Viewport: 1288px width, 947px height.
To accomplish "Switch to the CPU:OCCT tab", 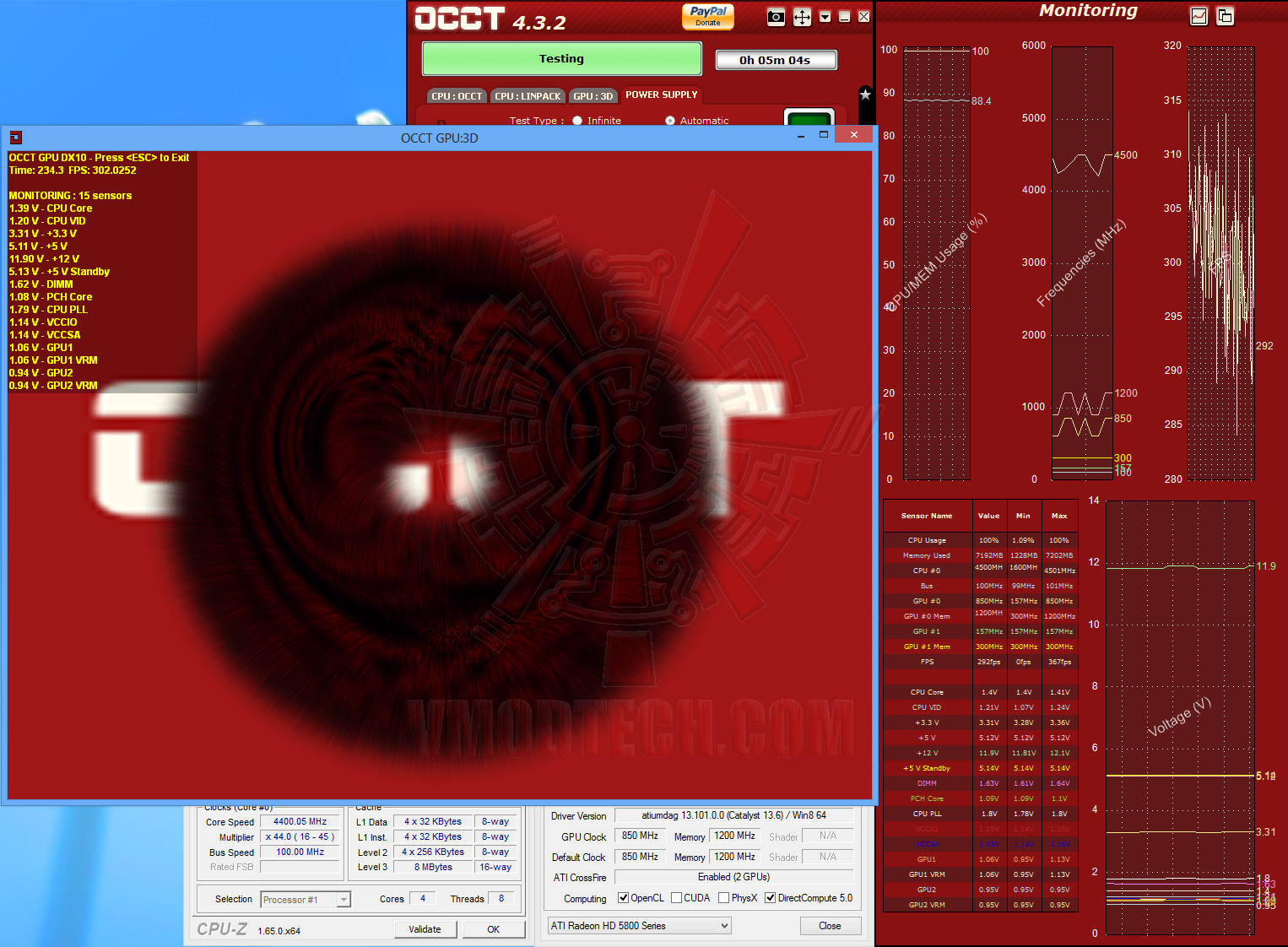I will pyautogui.click(x=457, y=96).
